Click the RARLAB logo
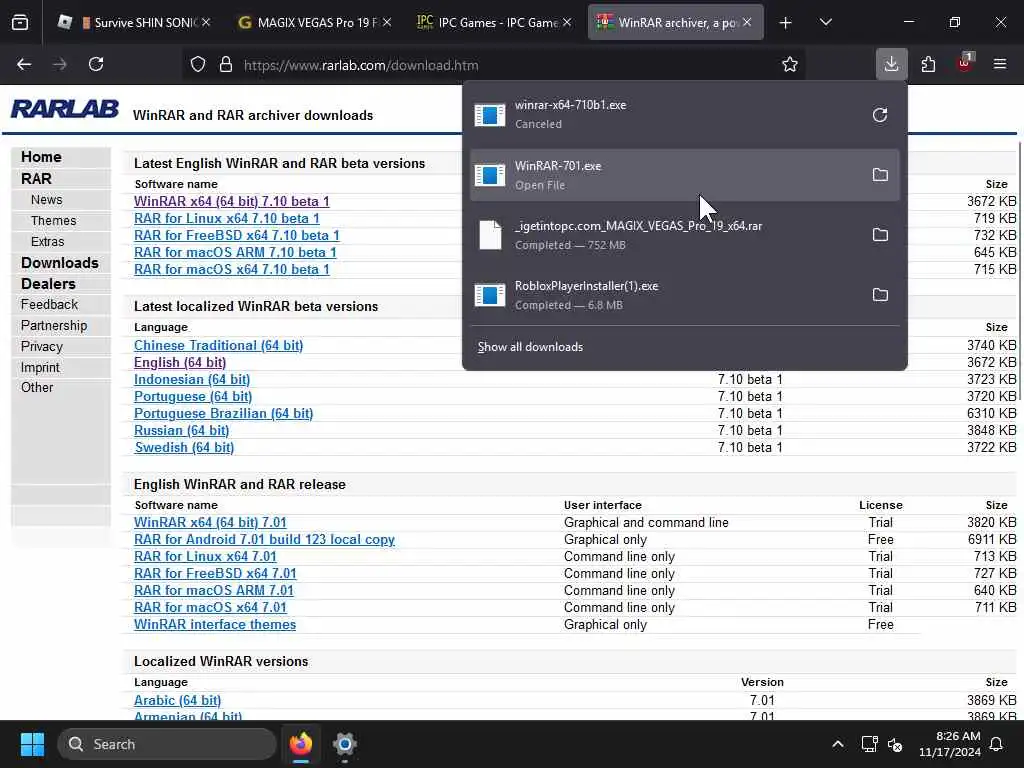 tap(65, 108)
